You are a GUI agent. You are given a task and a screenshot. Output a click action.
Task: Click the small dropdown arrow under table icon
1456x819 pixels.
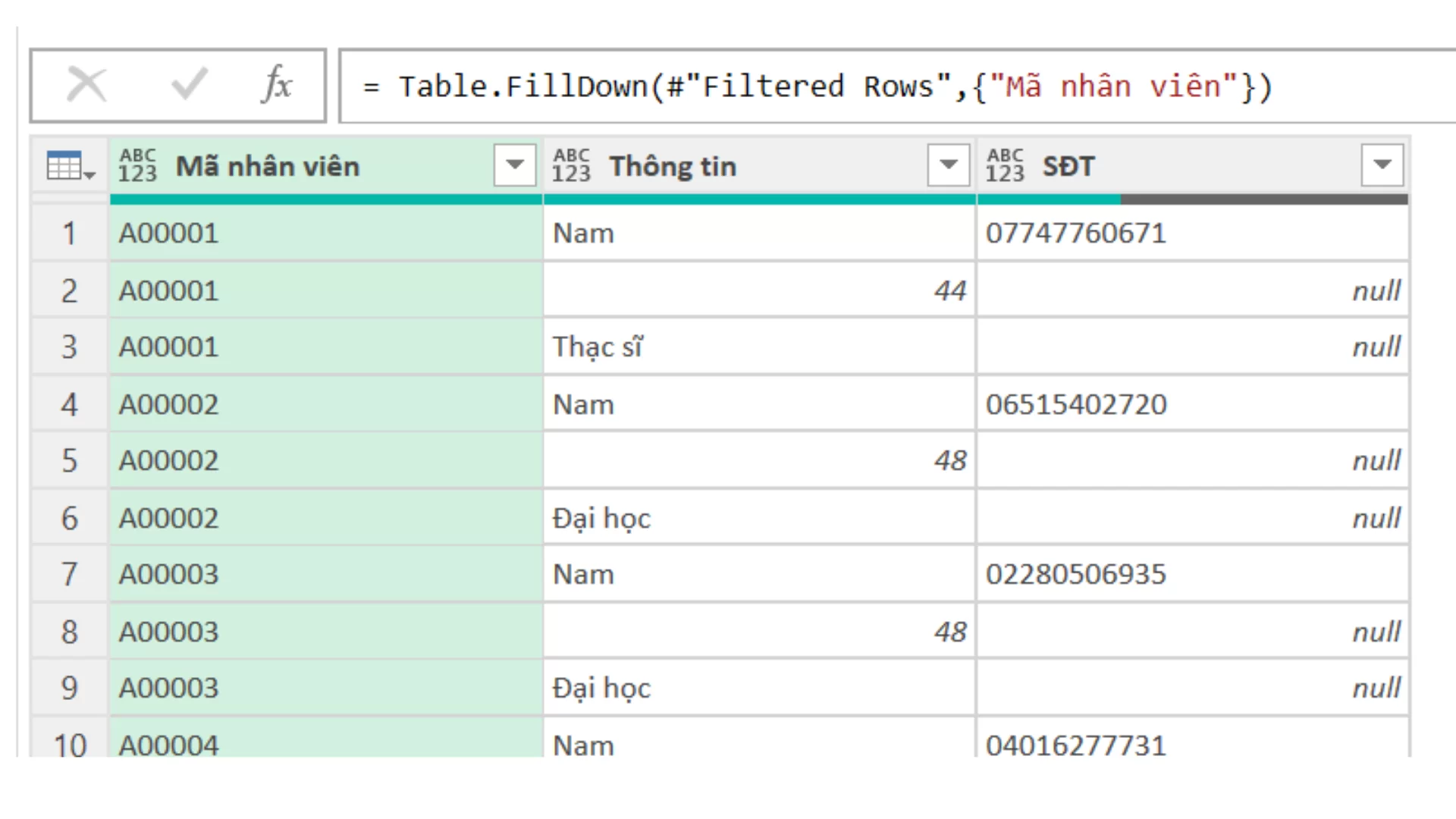pyautogui.click(x=90, y=176)
